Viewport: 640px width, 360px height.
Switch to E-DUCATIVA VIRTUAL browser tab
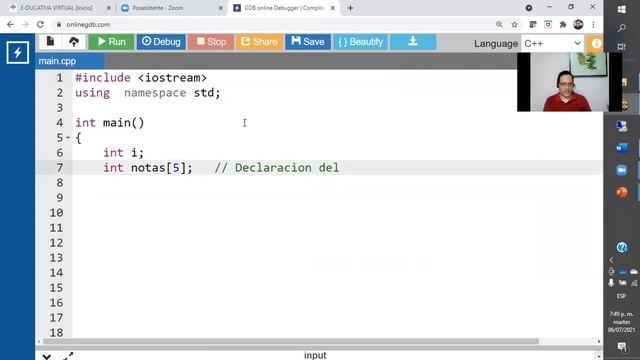pyautogui.click(x=56, y=8)
